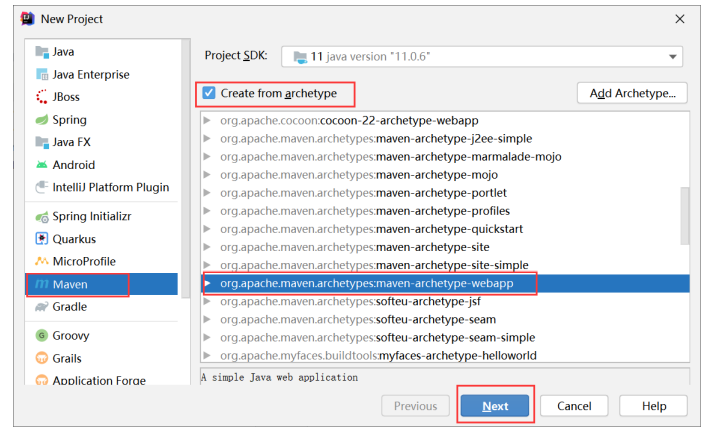Select JBoss project type label
715x435 pixels.
pyautogui.click(x=66, y=97)
